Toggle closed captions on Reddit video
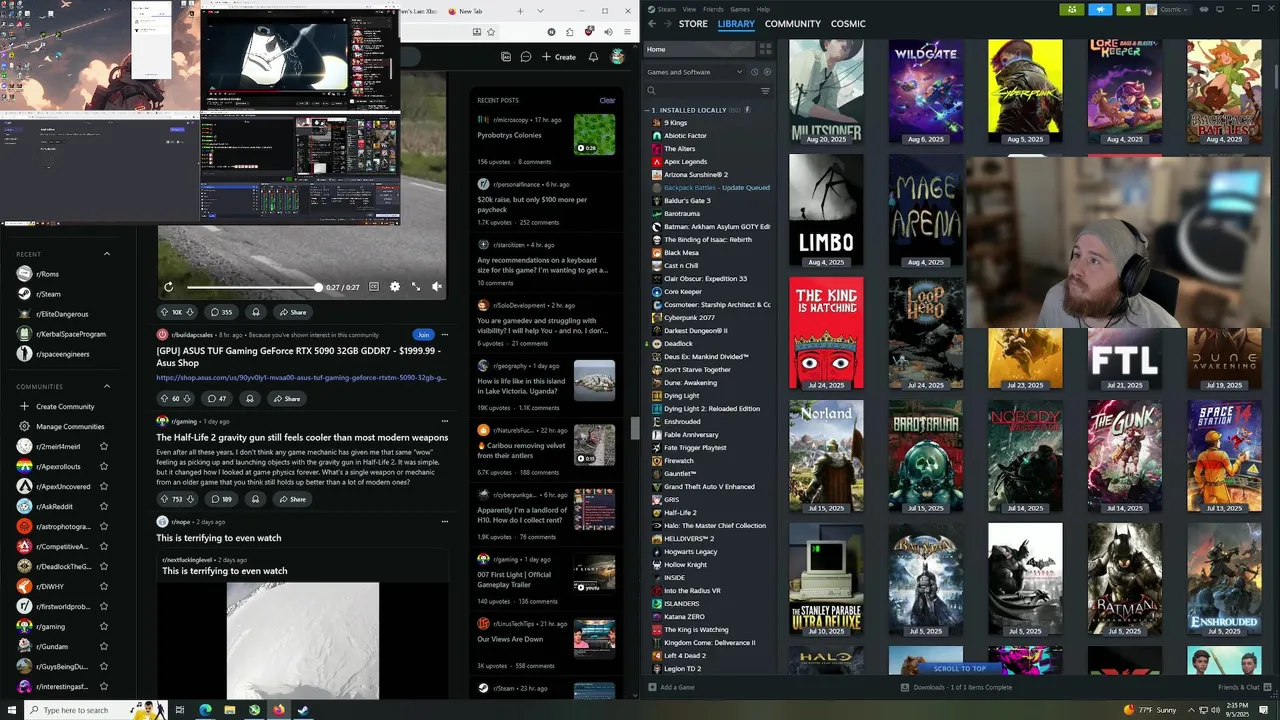The height and width of the screenshot is (720, 1280). click(x=374, y=287)
